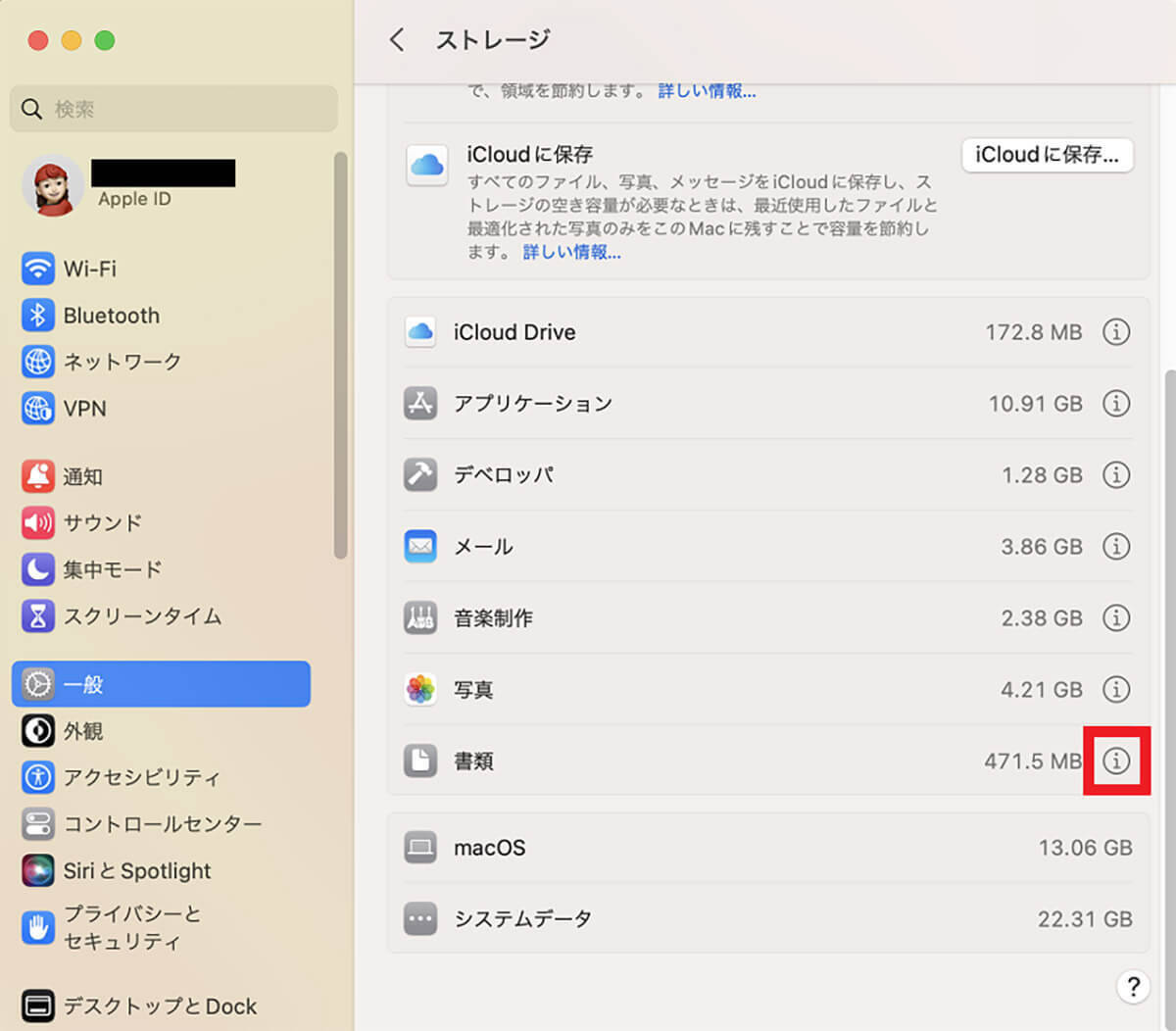The height and width of the screenshot is (1031, 1176).
Task: Open Apple ID account profile
Action: (x=132, y=185)
